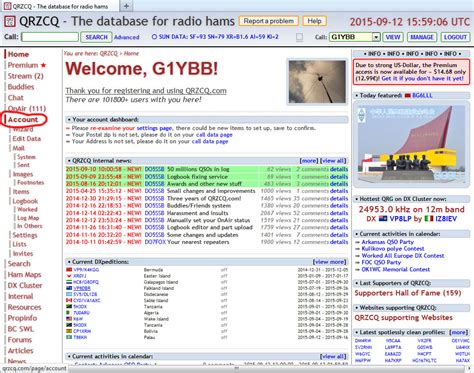This screenshot has height=373, width=474.
Task: Click the Help button
Action: click(314, 21)
